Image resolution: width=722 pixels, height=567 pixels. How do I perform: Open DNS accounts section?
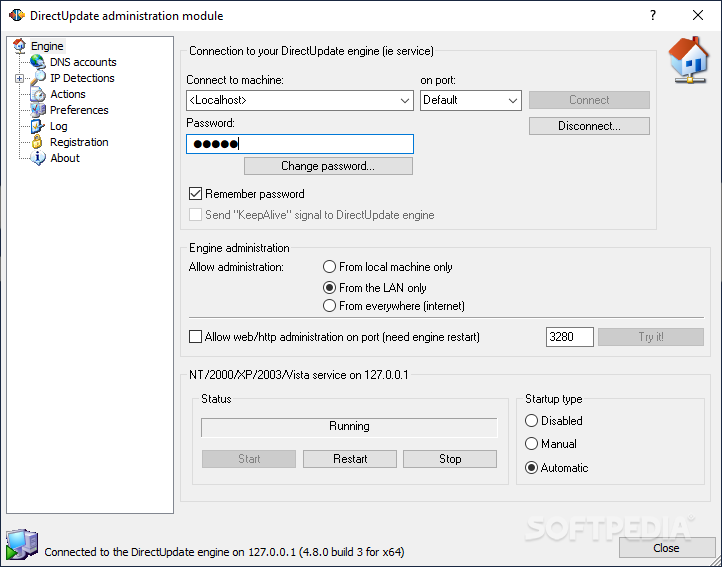(83, 62)
